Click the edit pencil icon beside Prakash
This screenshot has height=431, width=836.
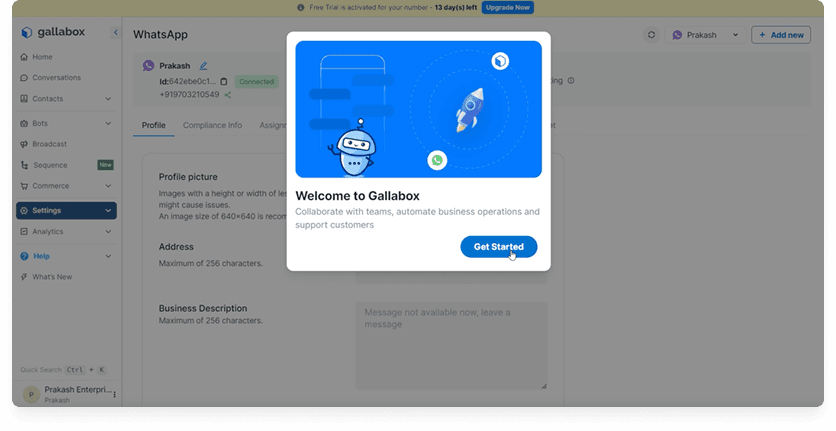click(203, 66)
